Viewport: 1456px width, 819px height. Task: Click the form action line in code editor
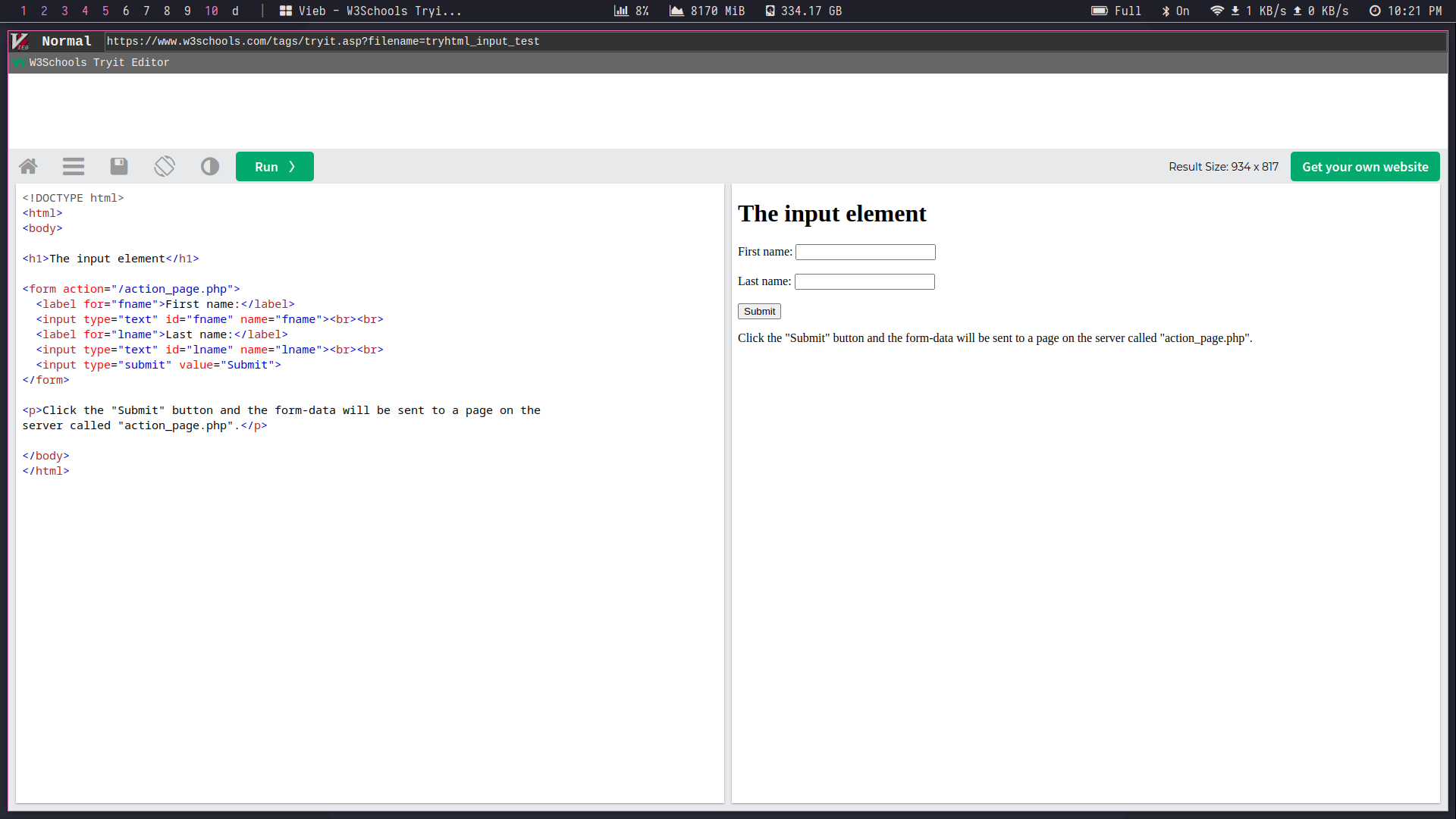[131, 289]
